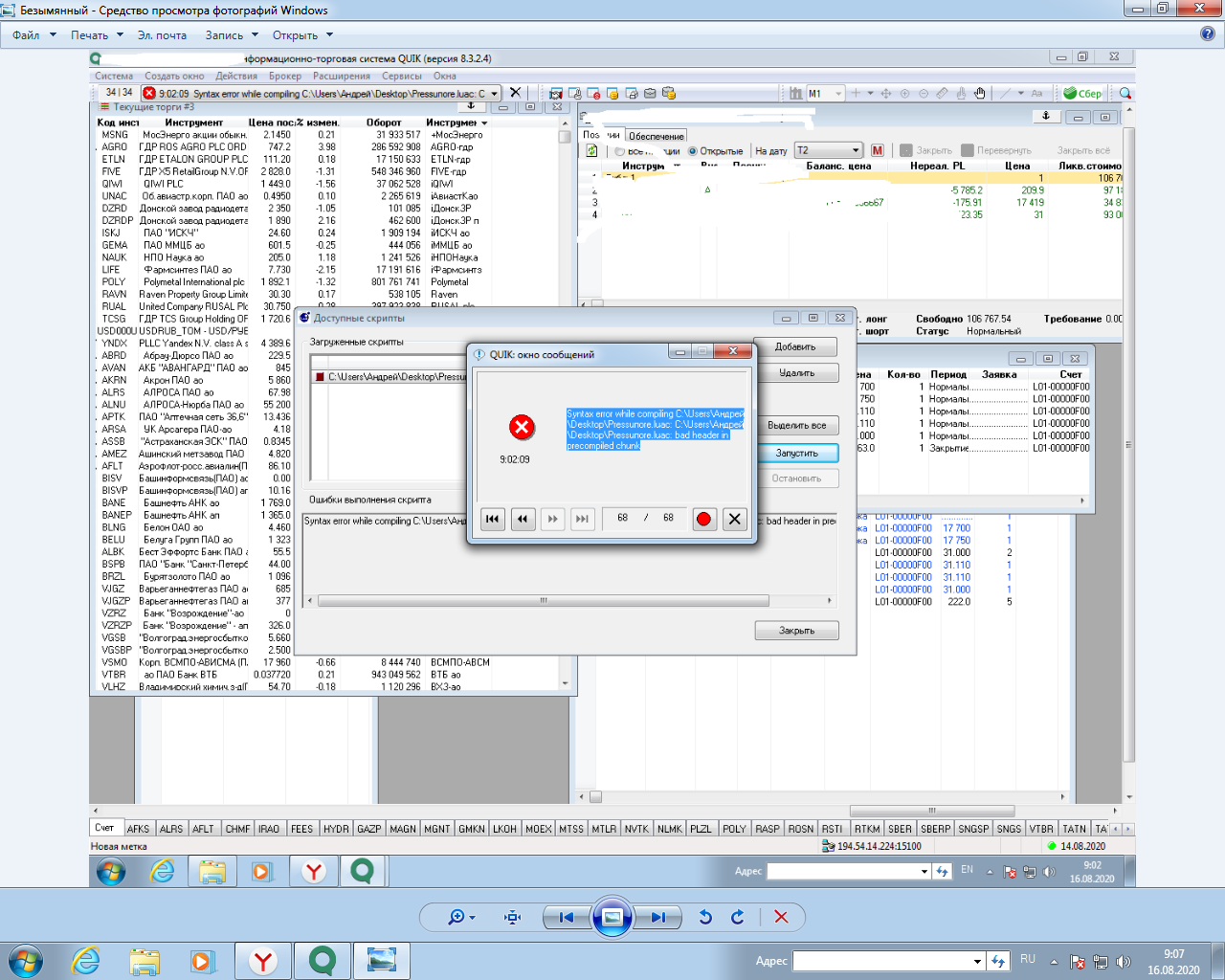The width and height of the screenshot is (1225, 980).
Task: Click the red record circle in QUIK message window
Action: (x=703, y=519)
